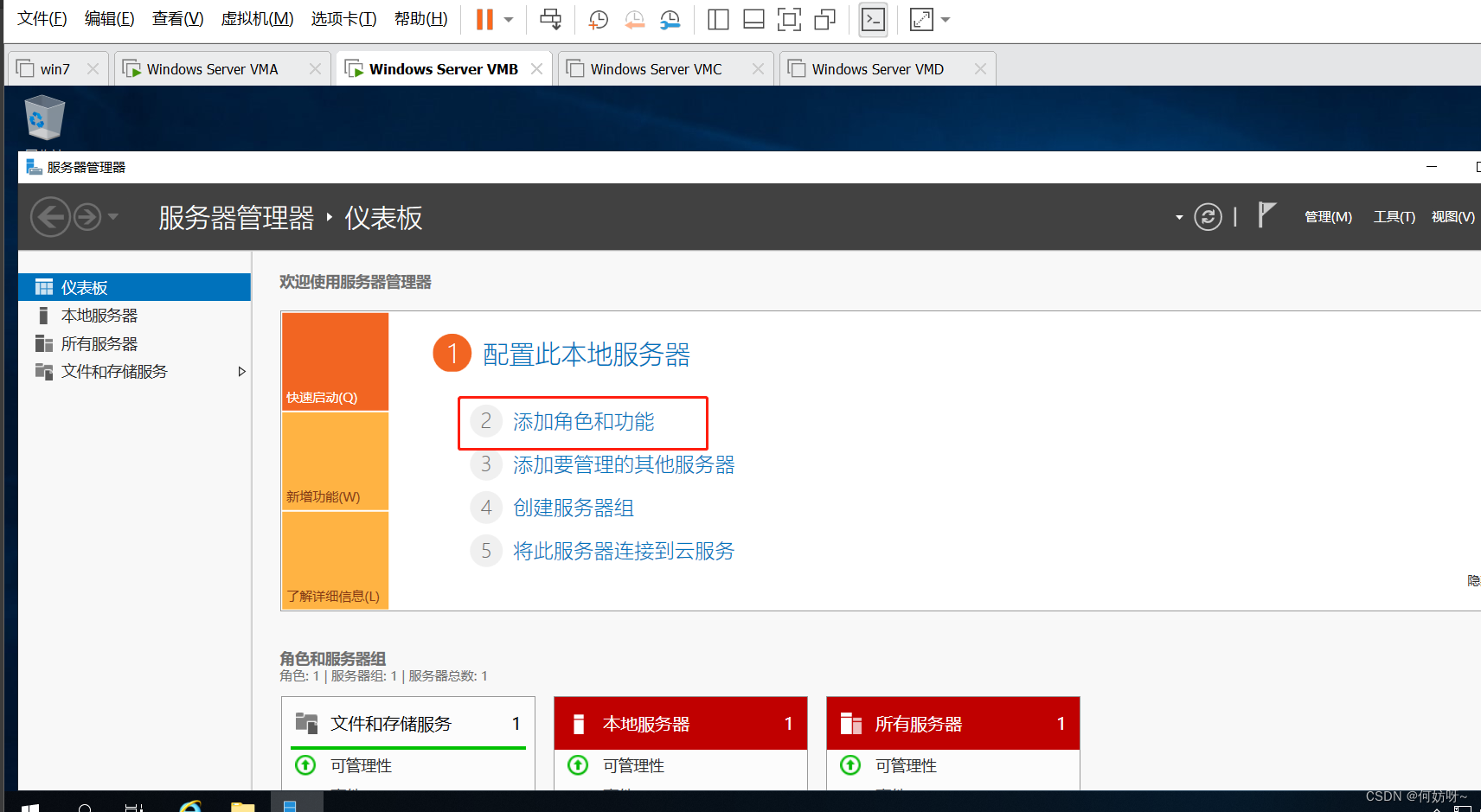This screenshot has height=812, width=1481.
Task: Select 仪表板 in the left navigation
Action: [x=135, y=287]
